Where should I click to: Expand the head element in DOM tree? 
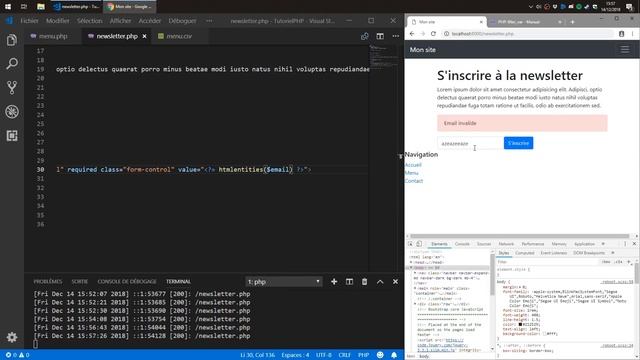click(x=411, y=262)
